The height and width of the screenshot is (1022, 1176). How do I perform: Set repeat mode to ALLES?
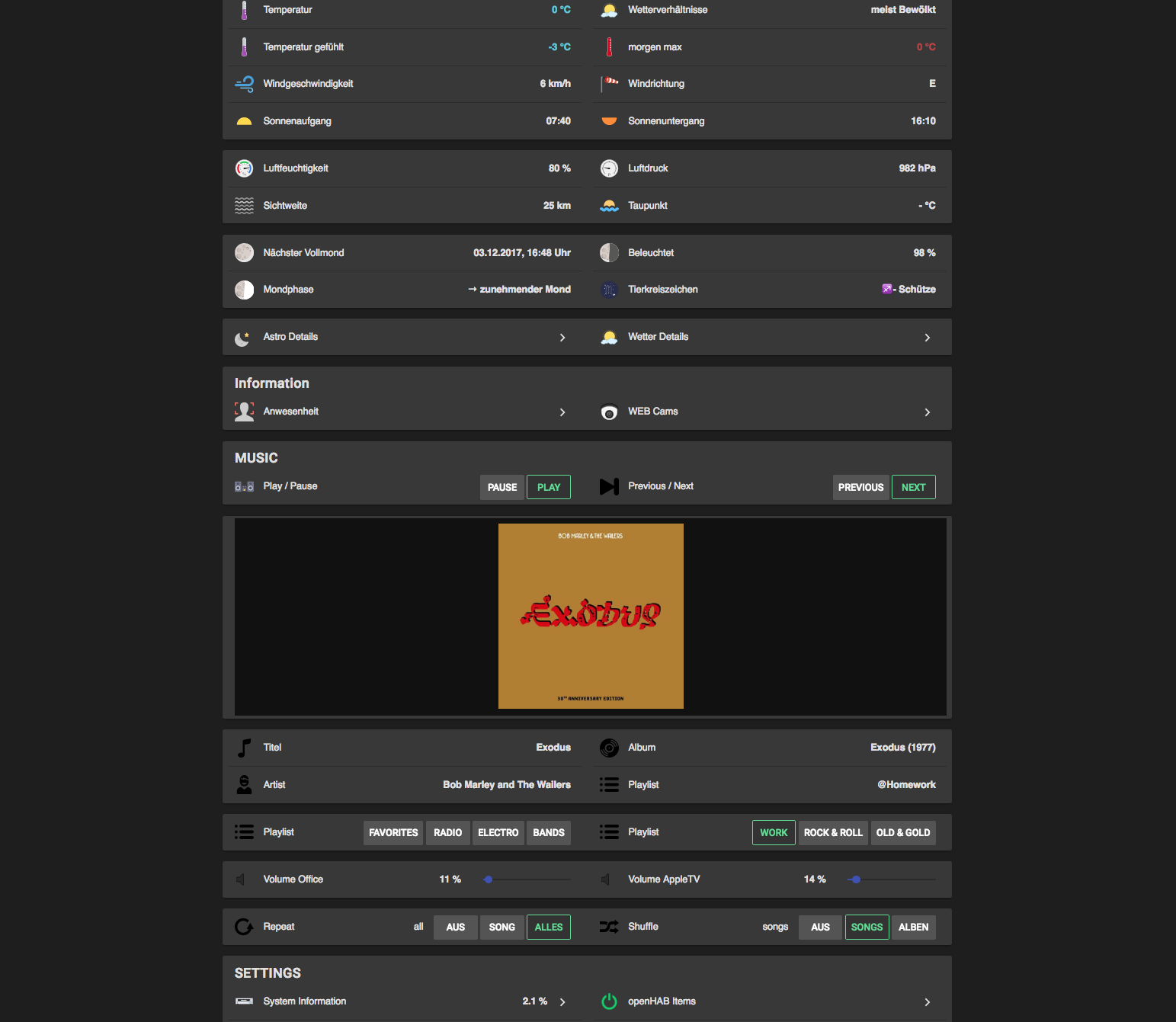[549, 927]
